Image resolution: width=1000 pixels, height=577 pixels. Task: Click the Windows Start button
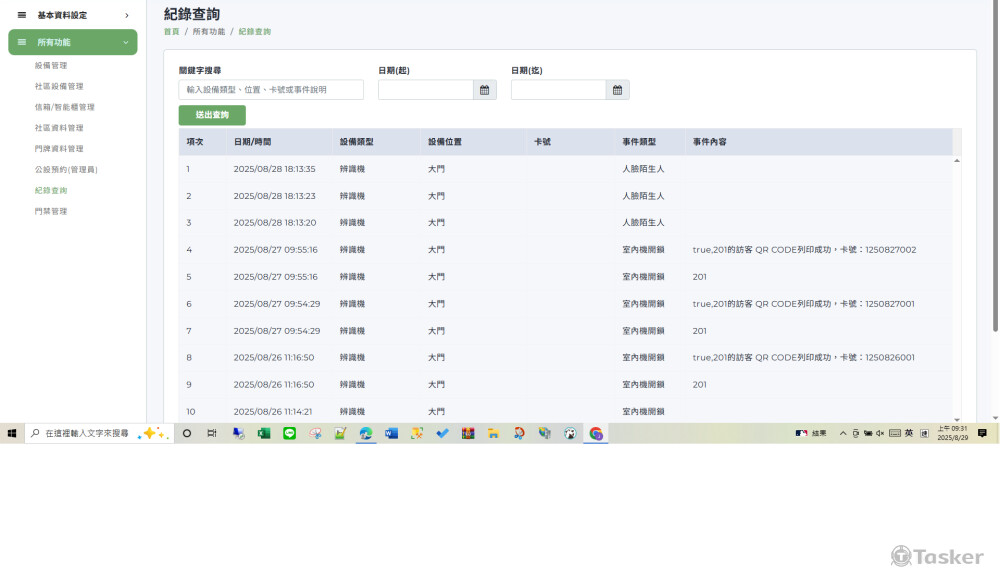(12, 433)
